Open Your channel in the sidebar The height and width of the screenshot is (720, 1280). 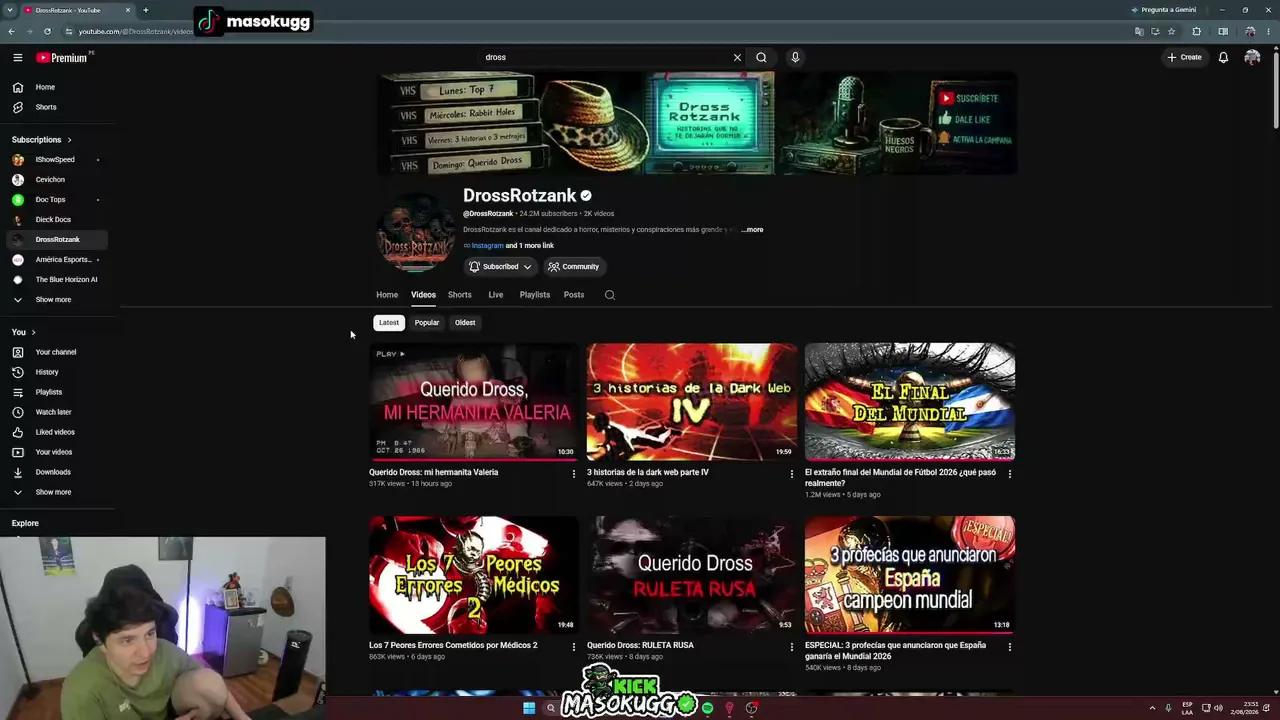tap(57, 352)
